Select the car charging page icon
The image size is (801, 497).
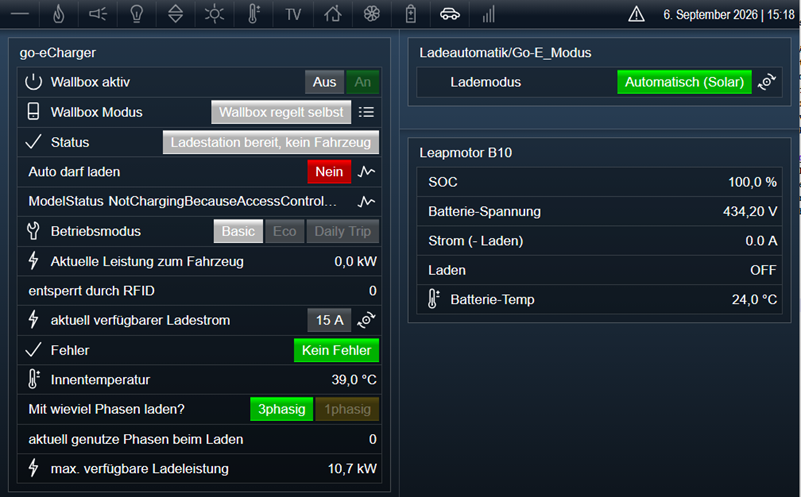click(450, 14)
